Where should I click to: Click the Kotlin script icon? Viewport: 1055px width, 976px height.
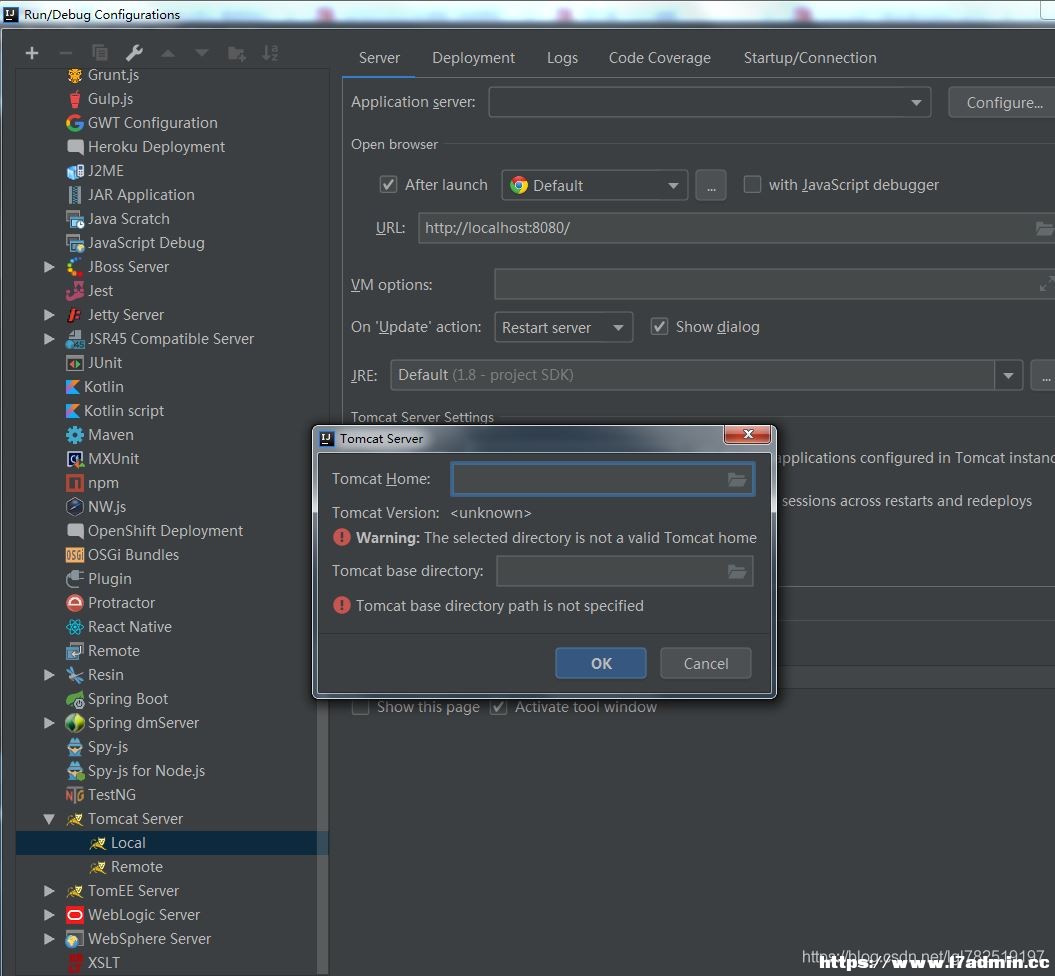click(73, 411)
